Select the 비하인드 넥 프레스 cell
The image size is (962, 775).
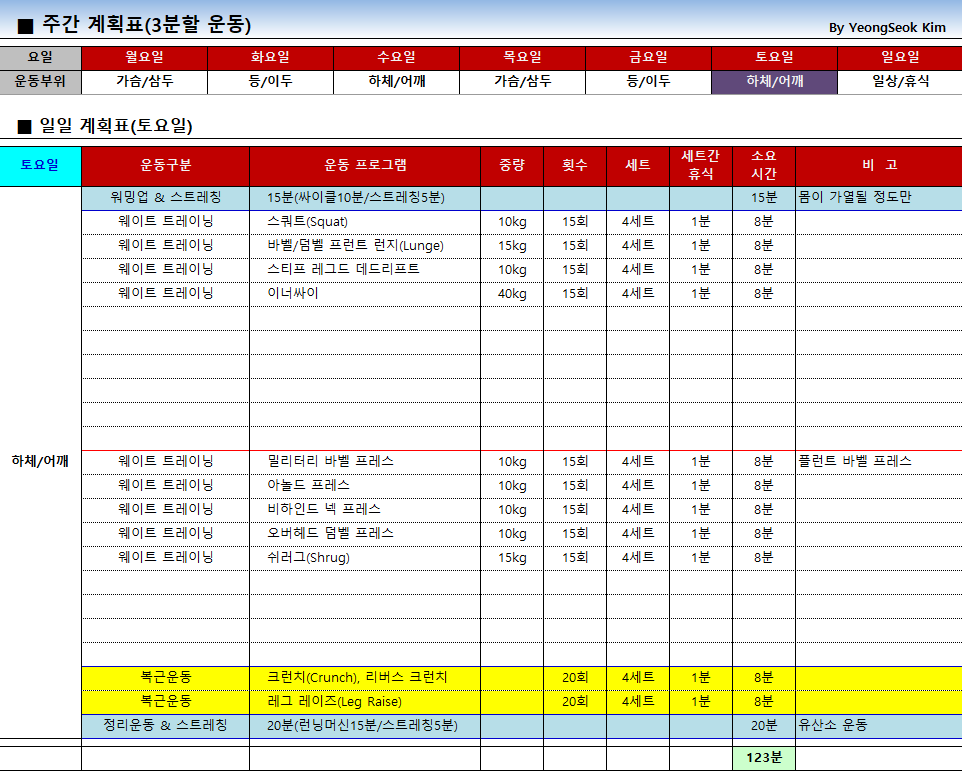[x=365, y=510]
